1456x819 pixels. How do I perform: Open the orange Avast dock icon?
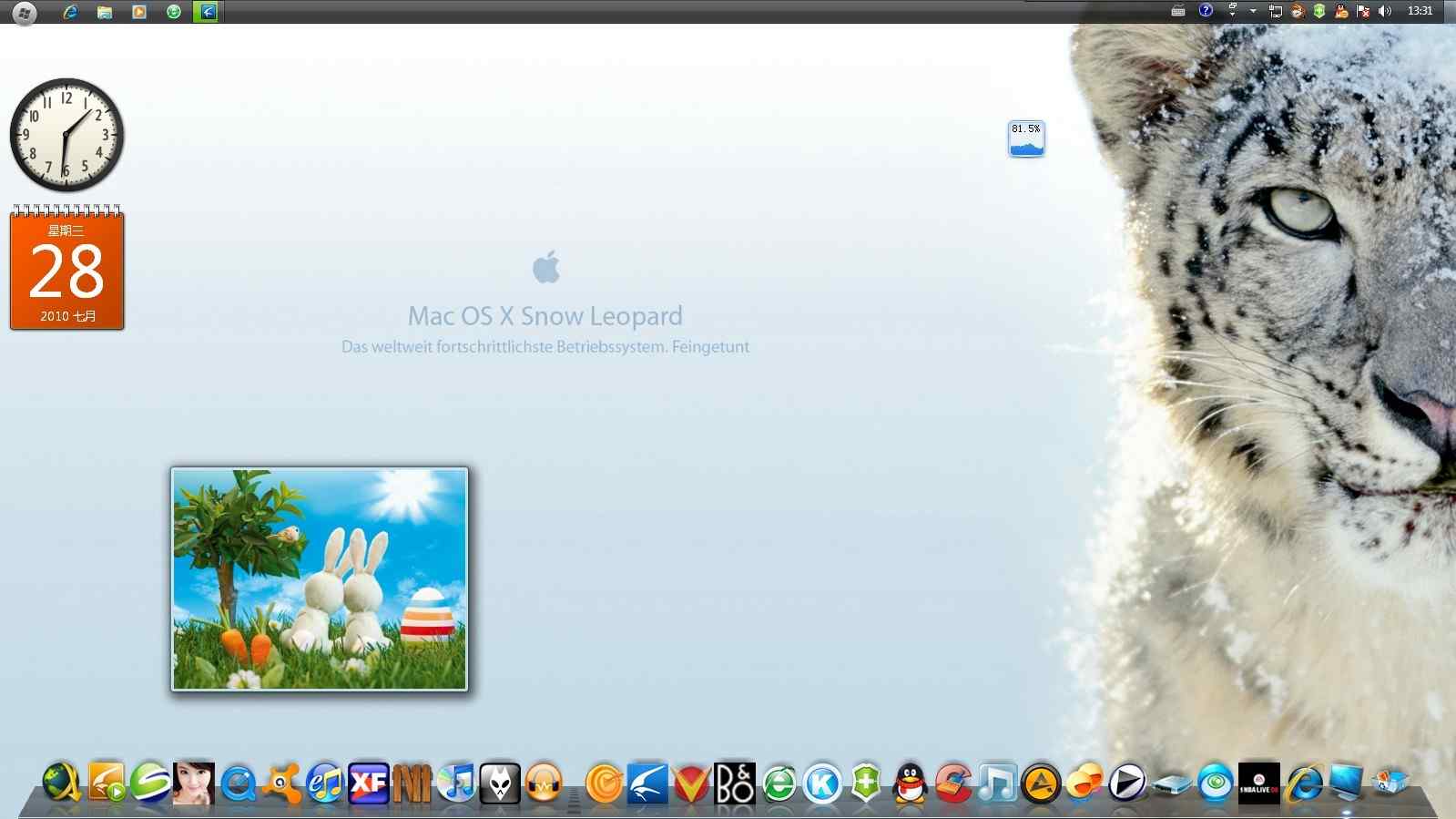(281, 783)
